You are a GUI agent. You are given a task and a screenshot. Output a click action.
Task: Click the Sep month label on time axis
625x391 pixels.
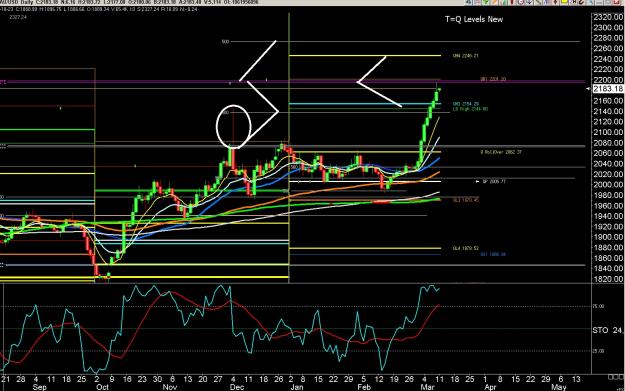click(39, 387)
